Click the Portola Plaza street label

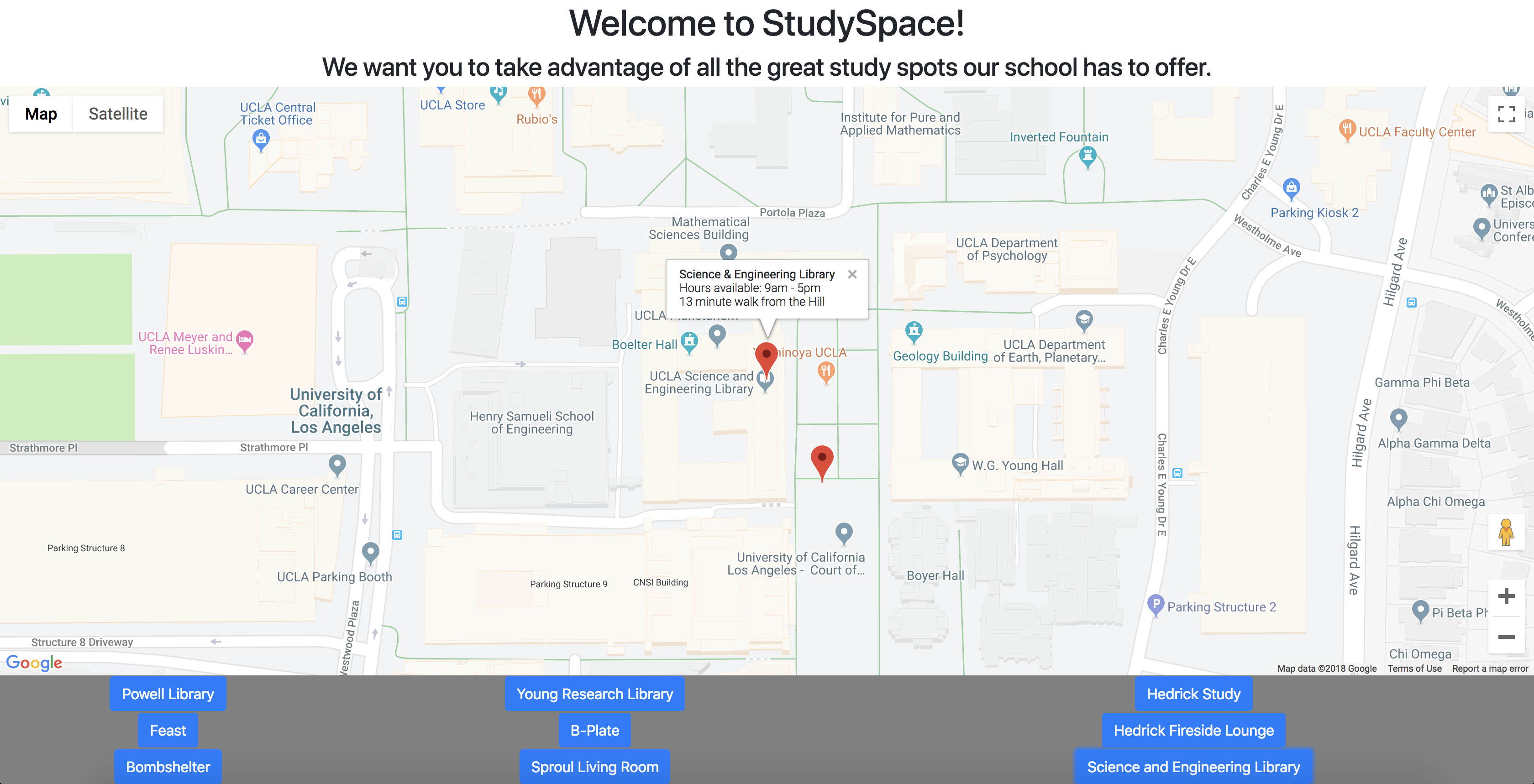[793, 213]
